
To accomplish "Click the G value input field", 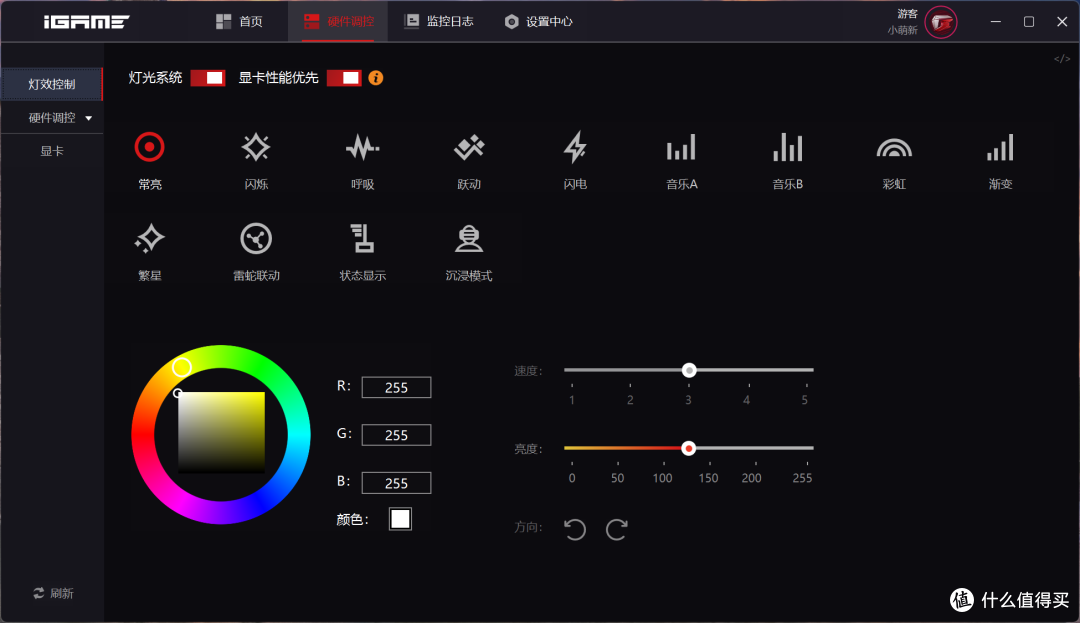I will [x=396, y=435].
